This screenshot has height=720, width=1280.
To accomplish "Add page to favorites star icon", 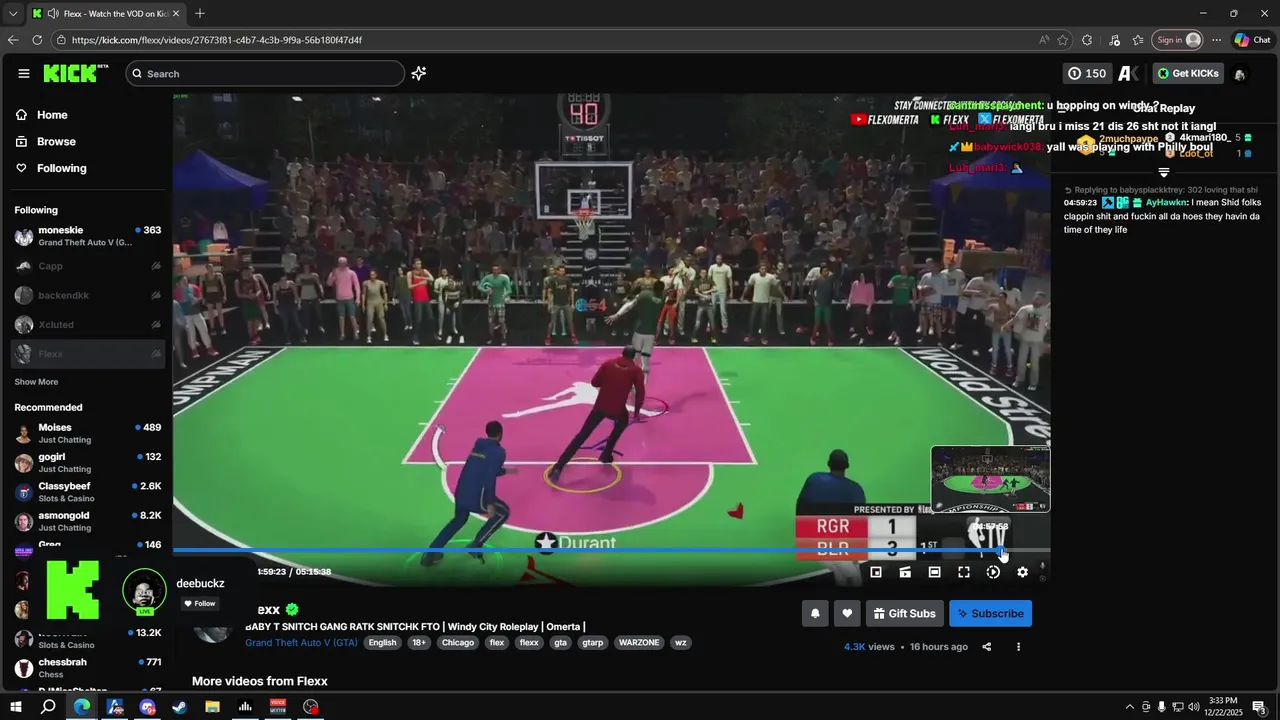I will [x=1063, y=40].
